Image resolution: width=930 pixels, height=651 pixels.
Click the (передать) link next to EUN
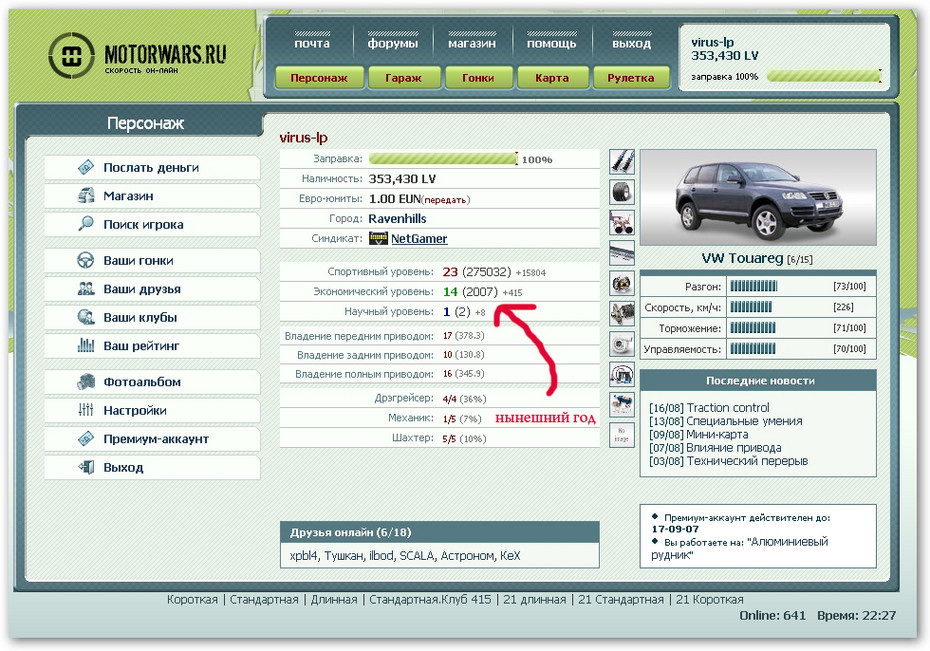coord(445,200)
